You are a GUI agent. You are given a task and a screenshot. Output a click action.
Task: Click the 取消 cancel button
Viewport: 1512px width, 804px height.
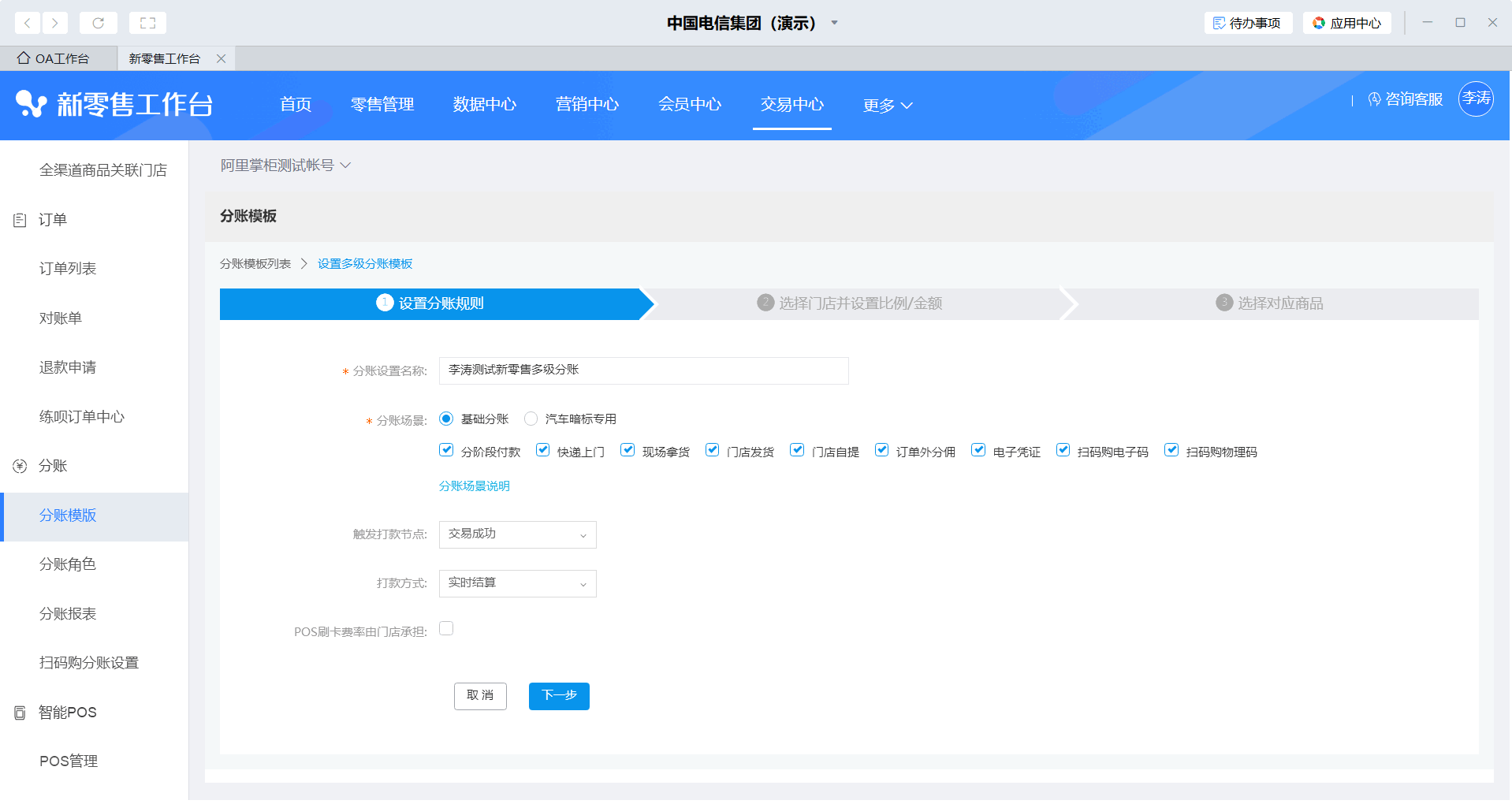(x=480, y=696)
